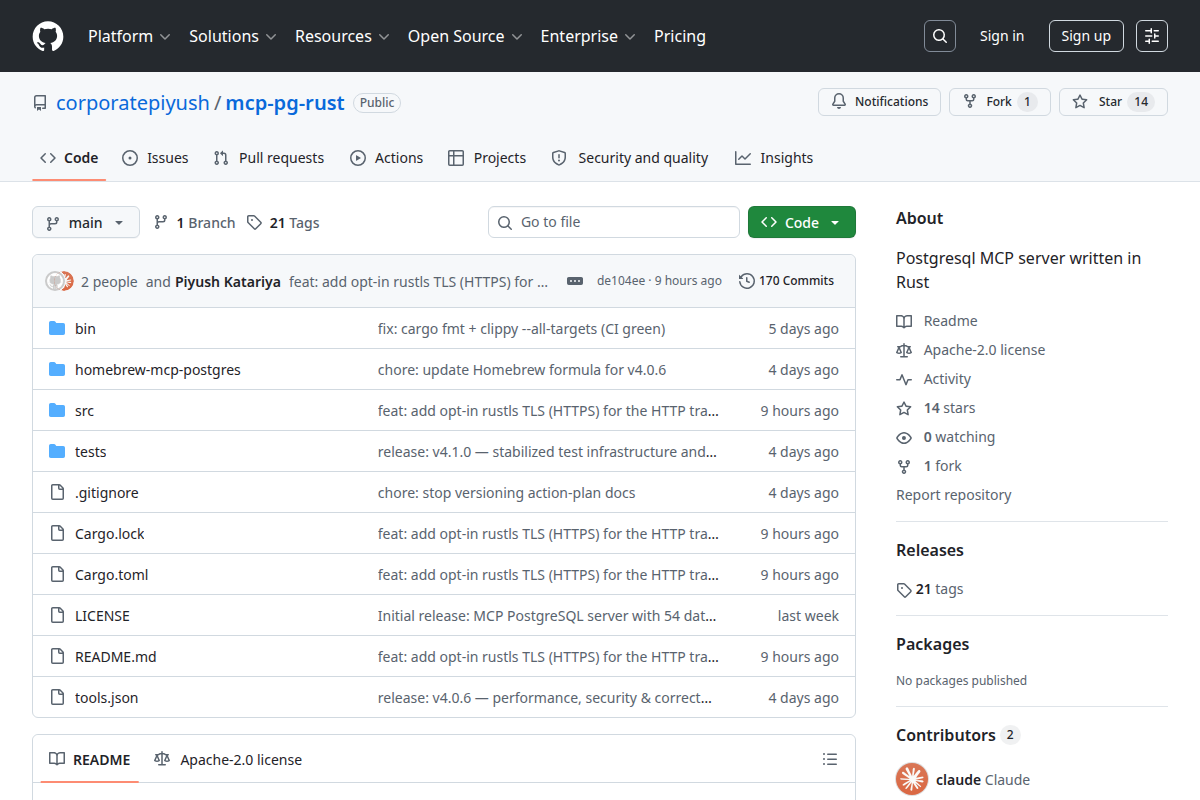Expand the Platform menu
Viewport: 1200px width, 800px height.
(x=129, y=36)
